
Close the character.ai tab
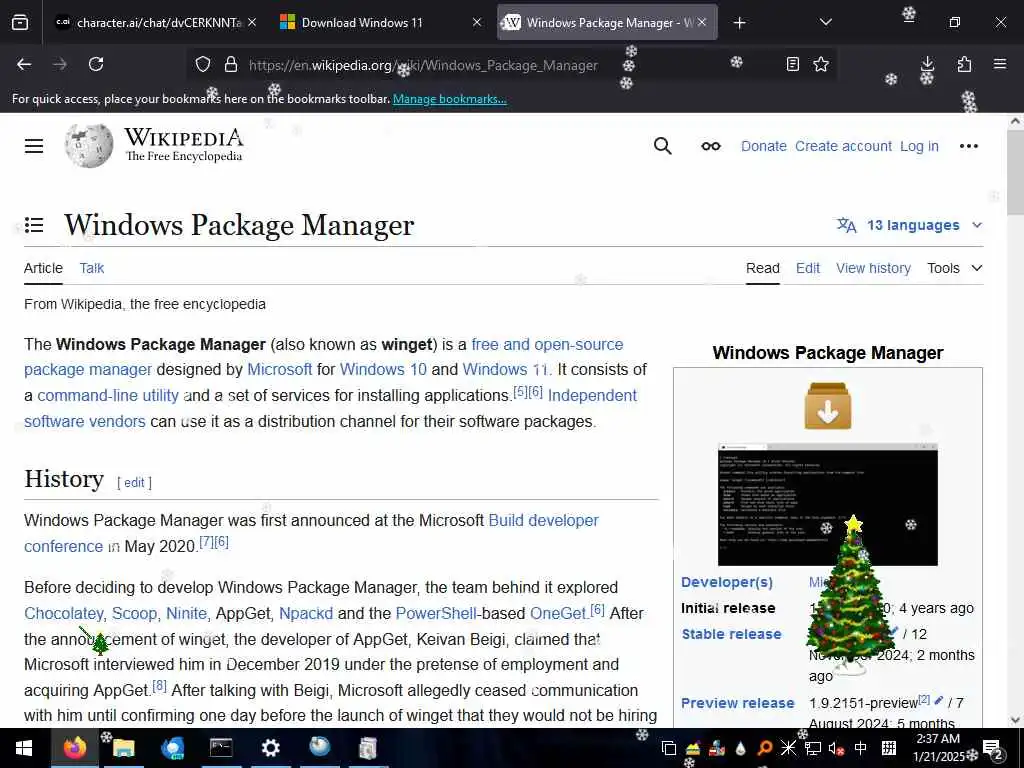pos(252,22)
